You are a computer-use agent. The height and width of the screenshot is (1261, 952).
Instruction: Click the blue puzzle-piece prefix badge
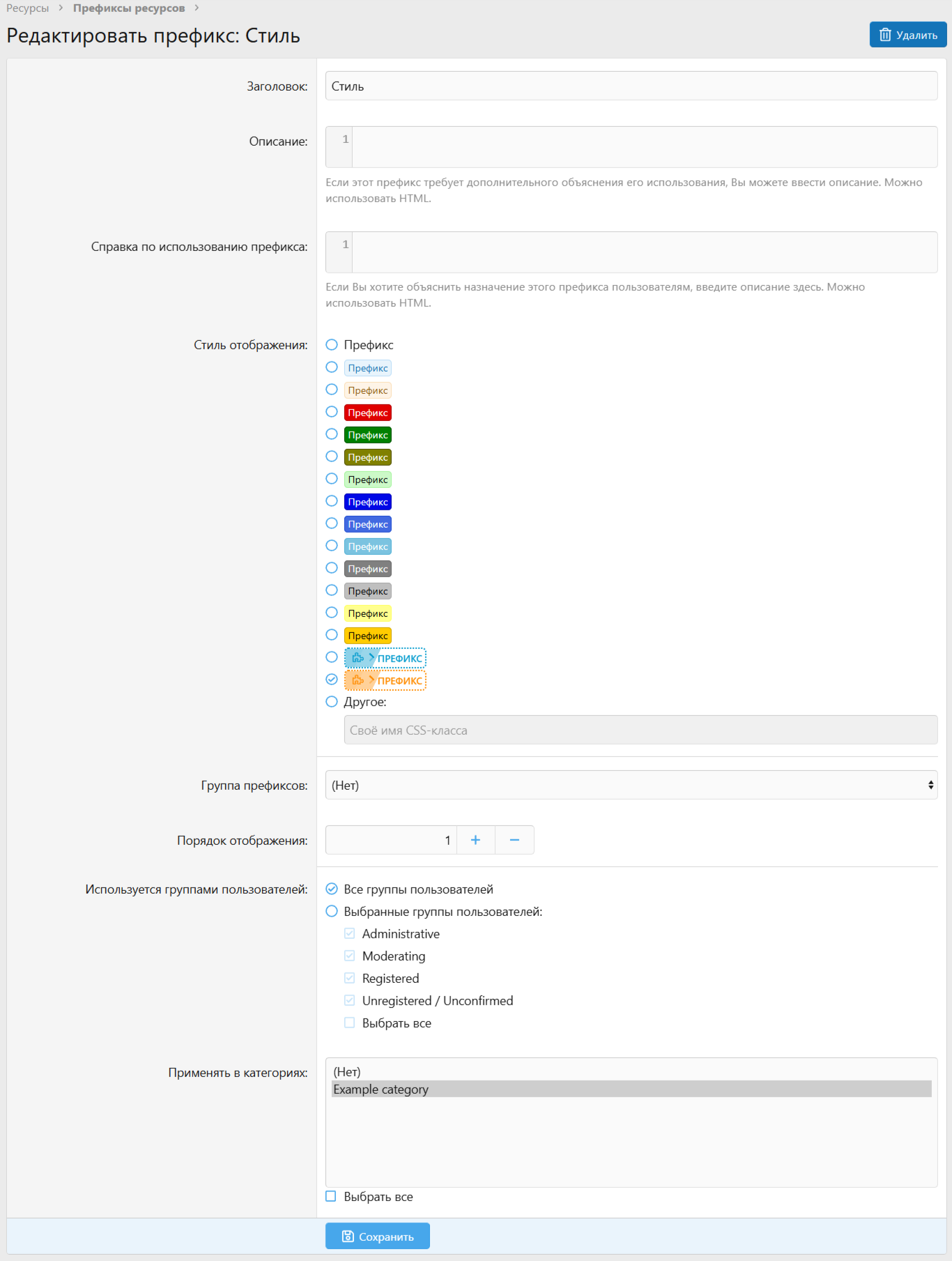pos(385,658)
